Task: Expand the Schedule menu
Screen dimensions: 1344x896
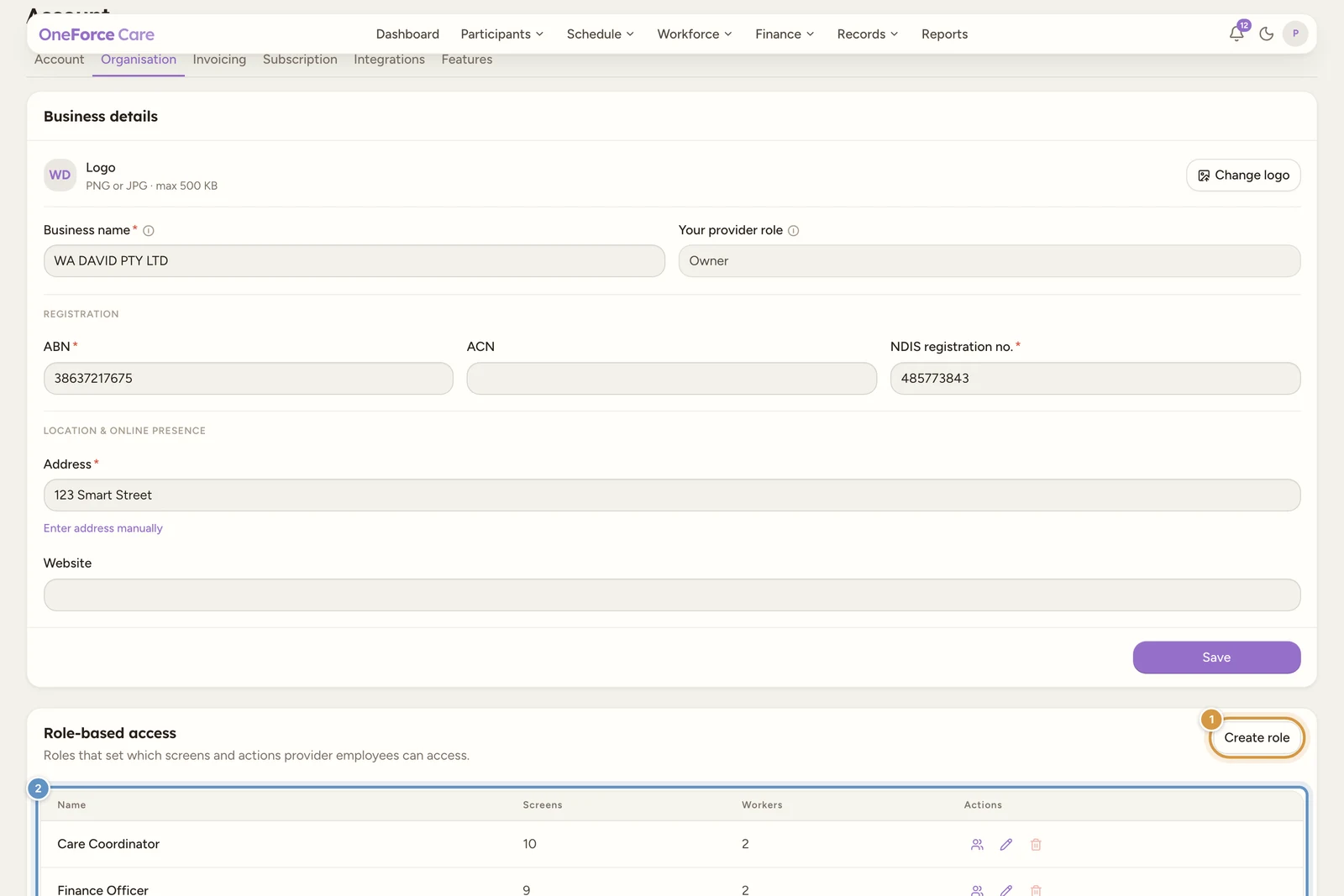Action: (600, 34)
